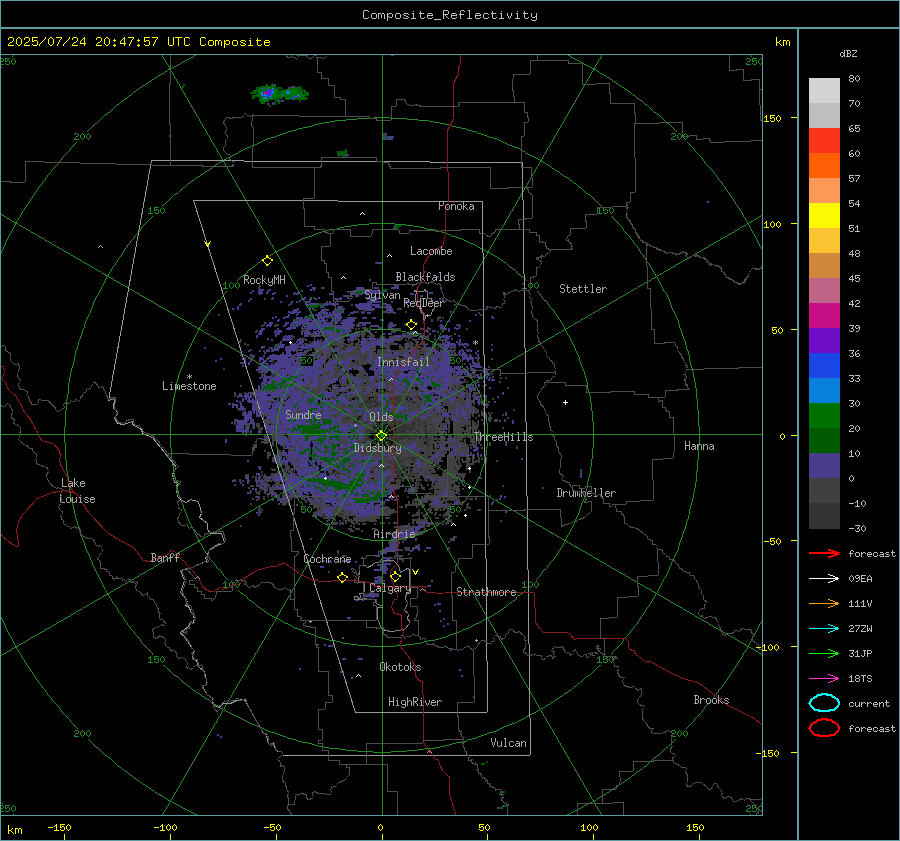This screenshot has width=900, height=841.
Task: Click the Drumheller label
Action: tap(586, 493)
